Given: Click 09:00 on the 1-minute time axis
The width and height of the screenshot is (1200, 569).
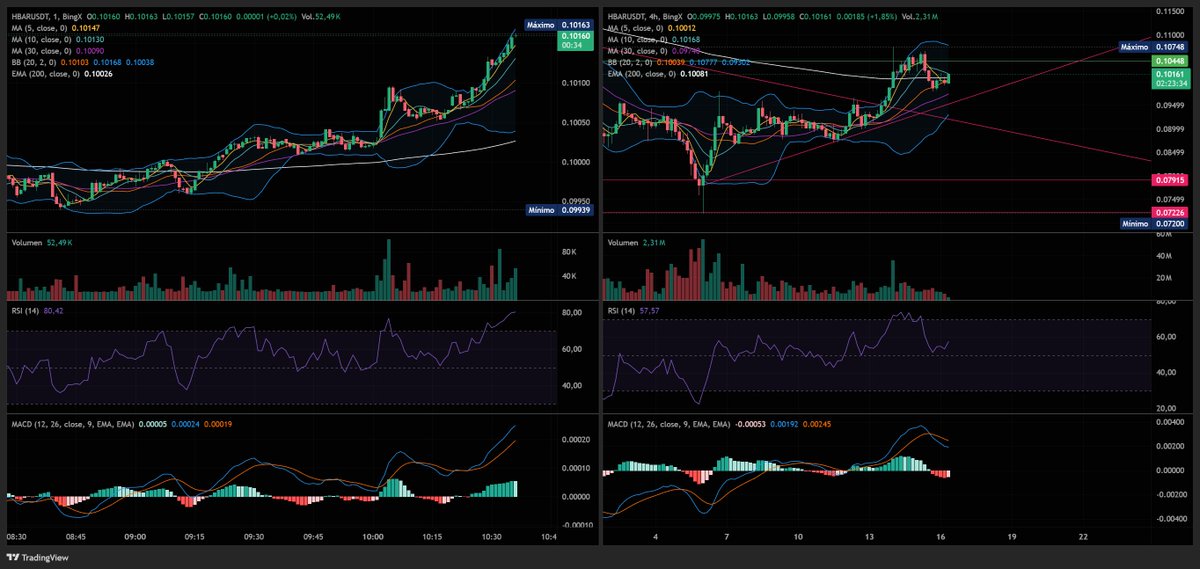Looking at the screenshot, I should pos(135,536).
